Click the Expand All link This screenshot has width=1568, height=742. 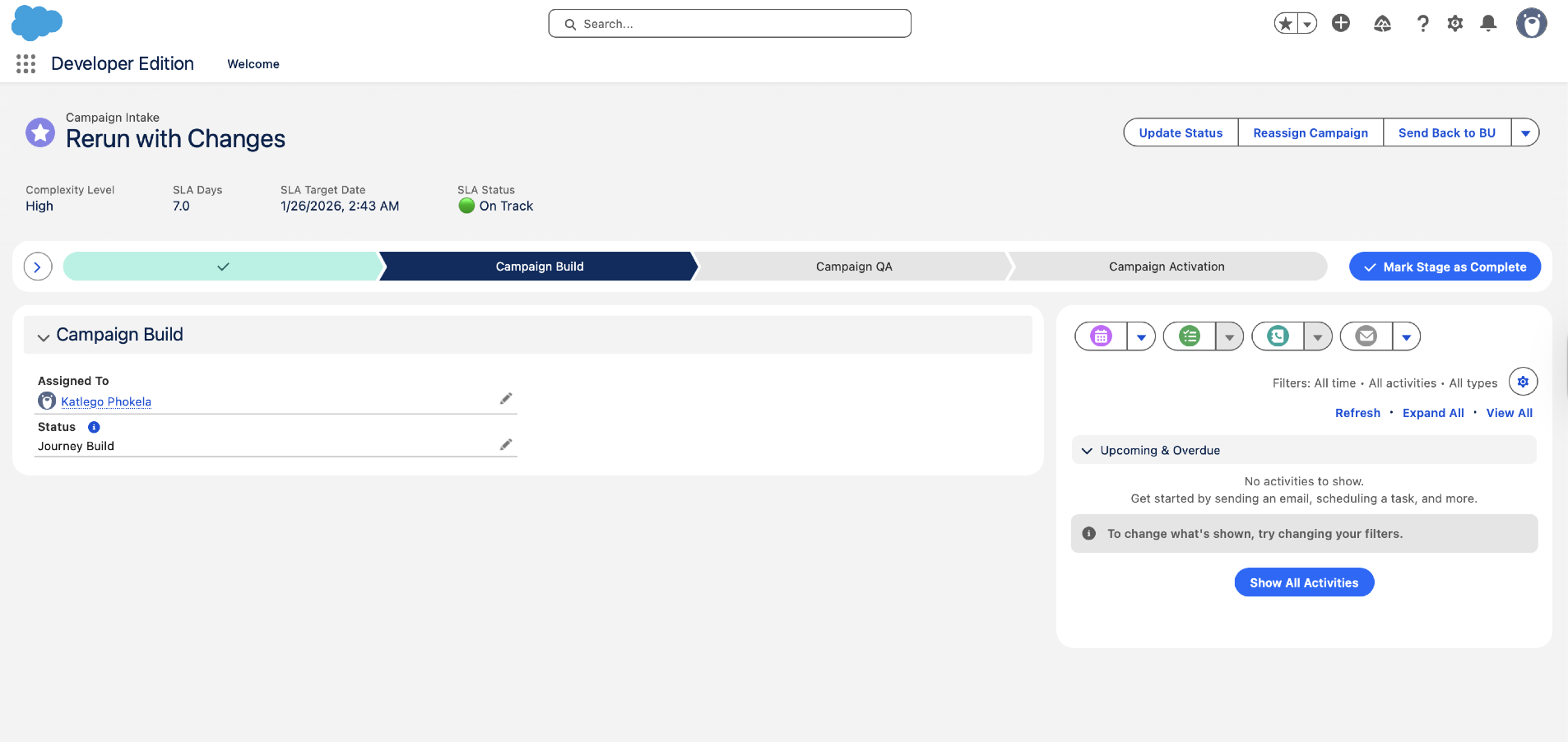(1433, 413)
